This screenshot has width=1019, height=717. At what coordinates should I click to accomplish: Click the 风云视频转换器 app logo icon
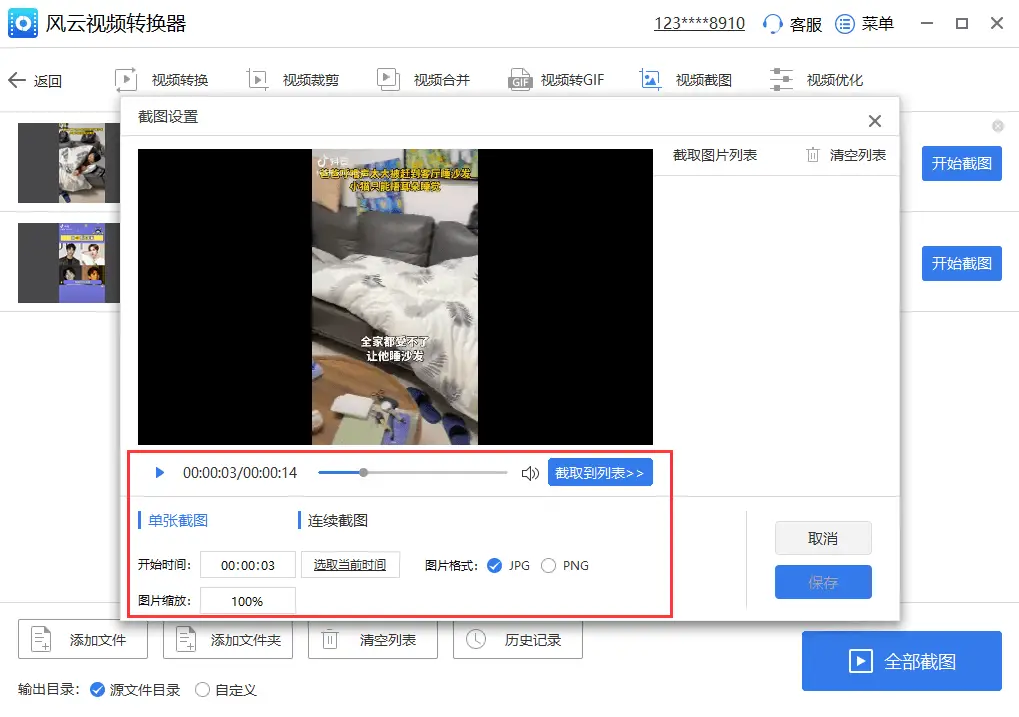pos(23,23)
